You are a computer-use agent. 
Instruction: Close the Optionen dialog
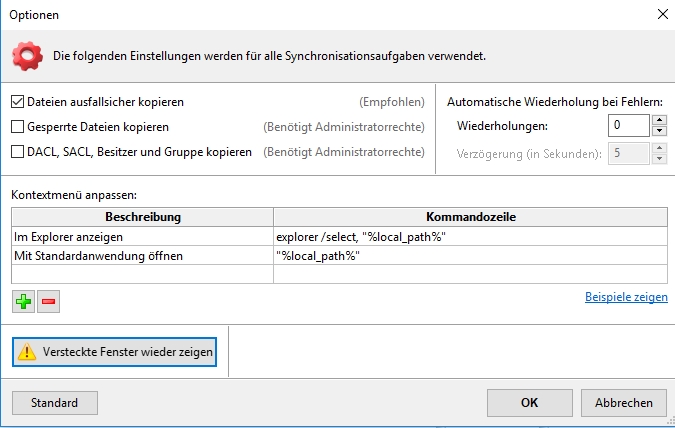pyautogui.click(x=663, y=14)
